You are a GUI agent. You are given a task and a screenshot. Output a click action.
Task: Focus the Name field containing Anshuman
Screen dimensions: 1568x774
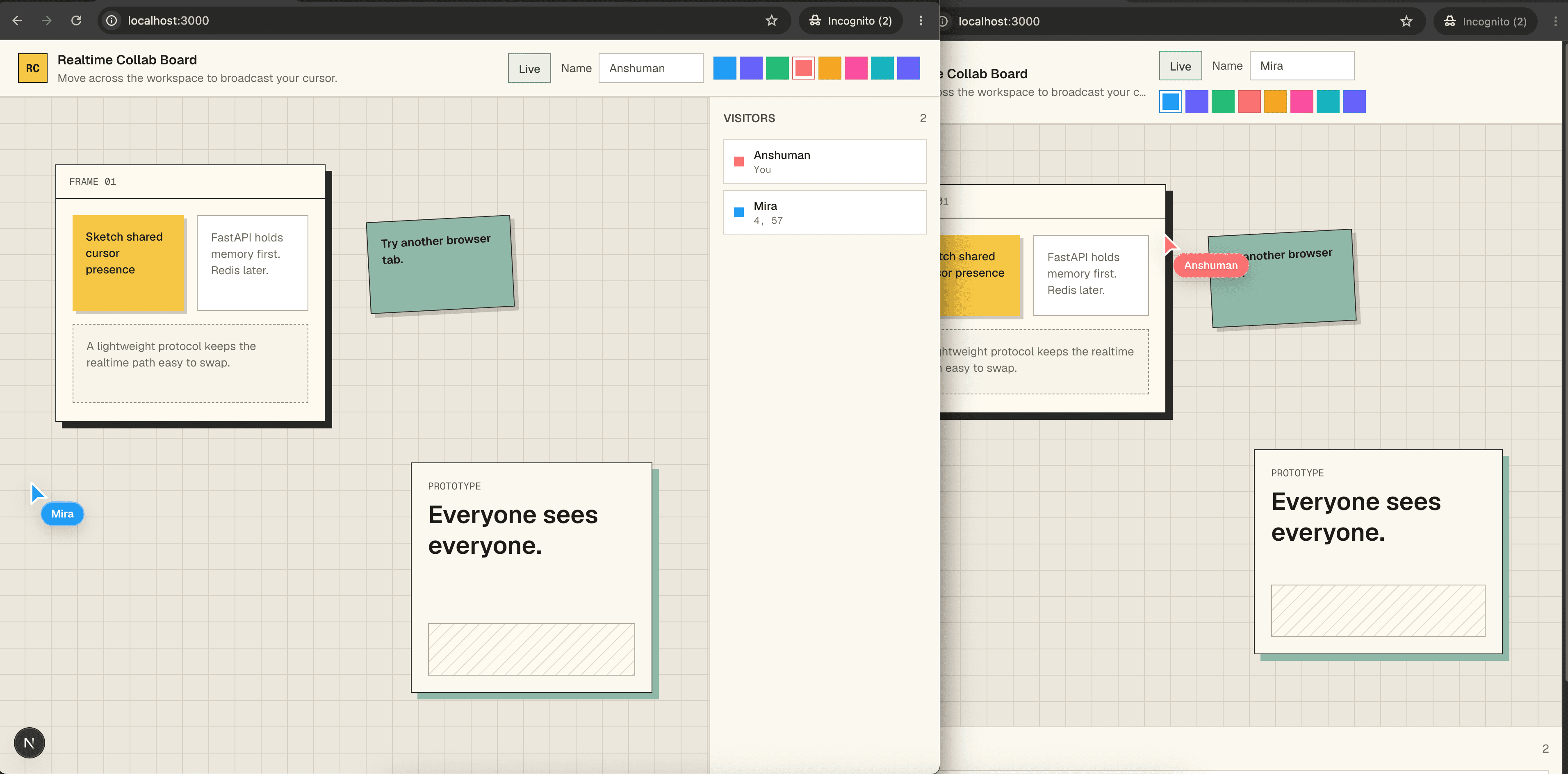pyautogui.click(x=651, y=68)
